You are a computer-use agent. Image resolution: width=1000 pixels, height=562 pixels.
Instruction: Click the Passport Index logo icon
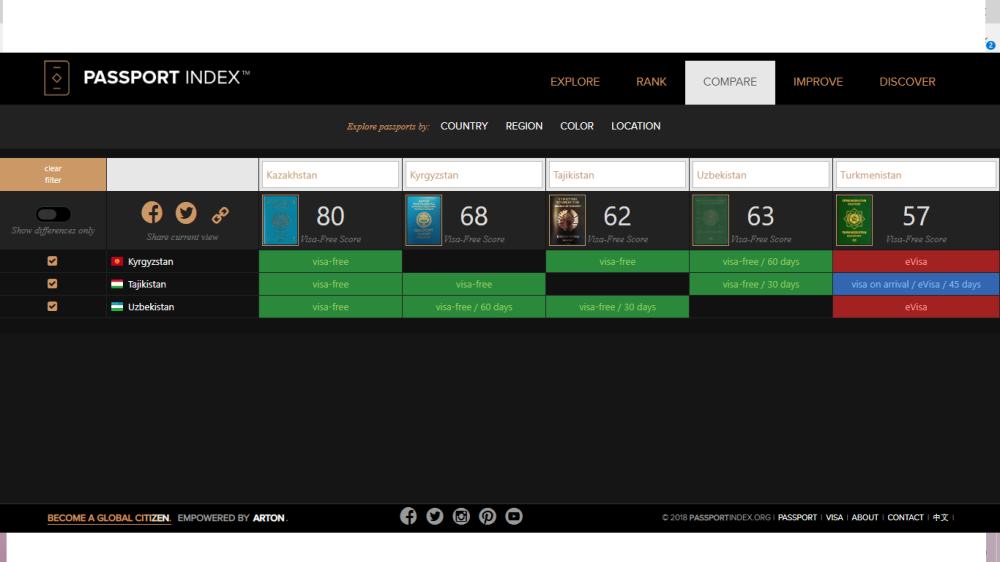[57, 78]
